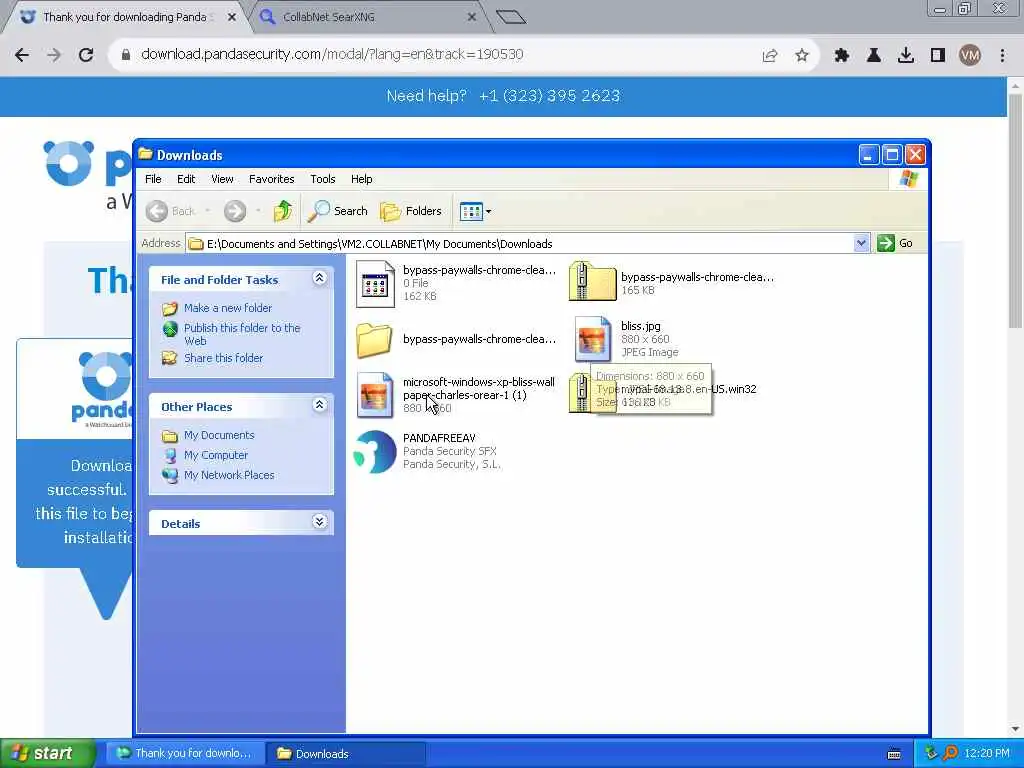Screen dimensions: 1024x768
Task: Close the Panda download tab
Action: click(232, 18)
